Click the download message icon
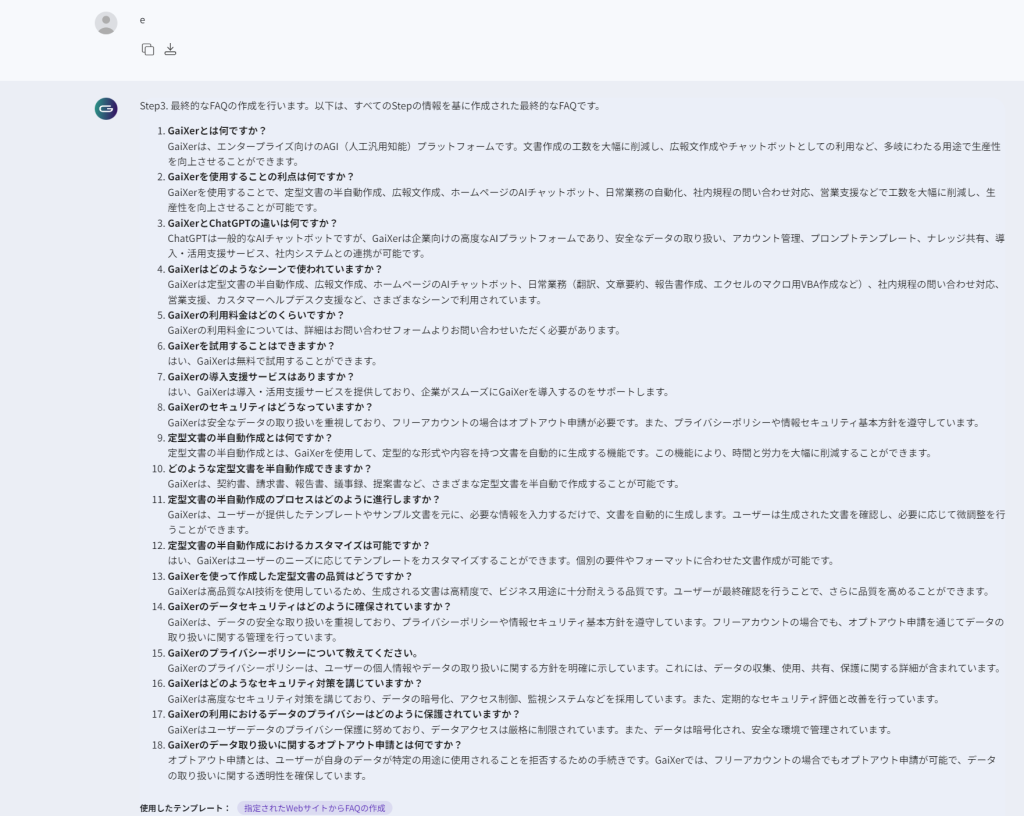 pyautogui.click(x=170, y=49)
